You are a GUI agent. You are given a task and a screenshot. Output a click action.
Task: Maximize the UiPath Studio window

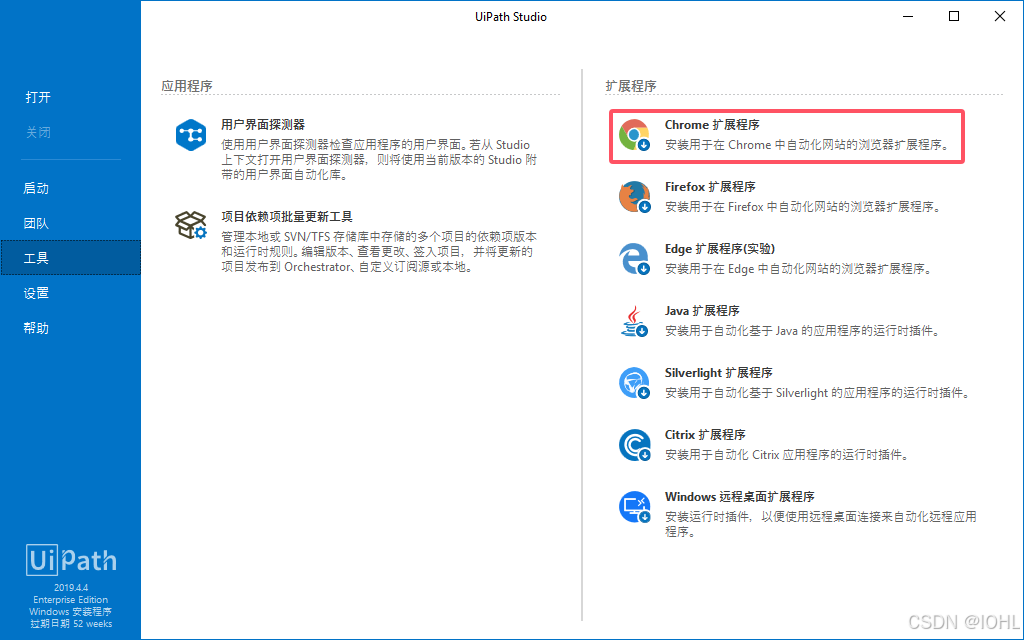click(953, 16)
